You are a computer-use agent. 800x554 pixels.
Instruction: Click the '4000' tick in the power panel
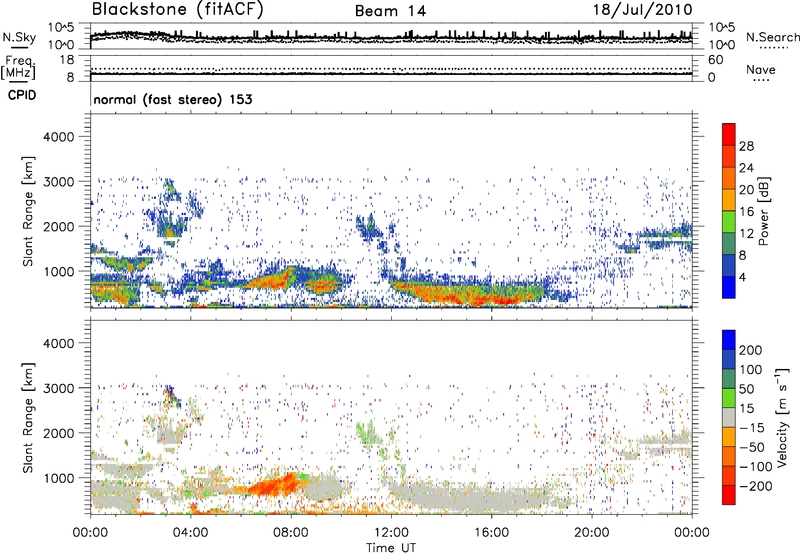point(59,137)
